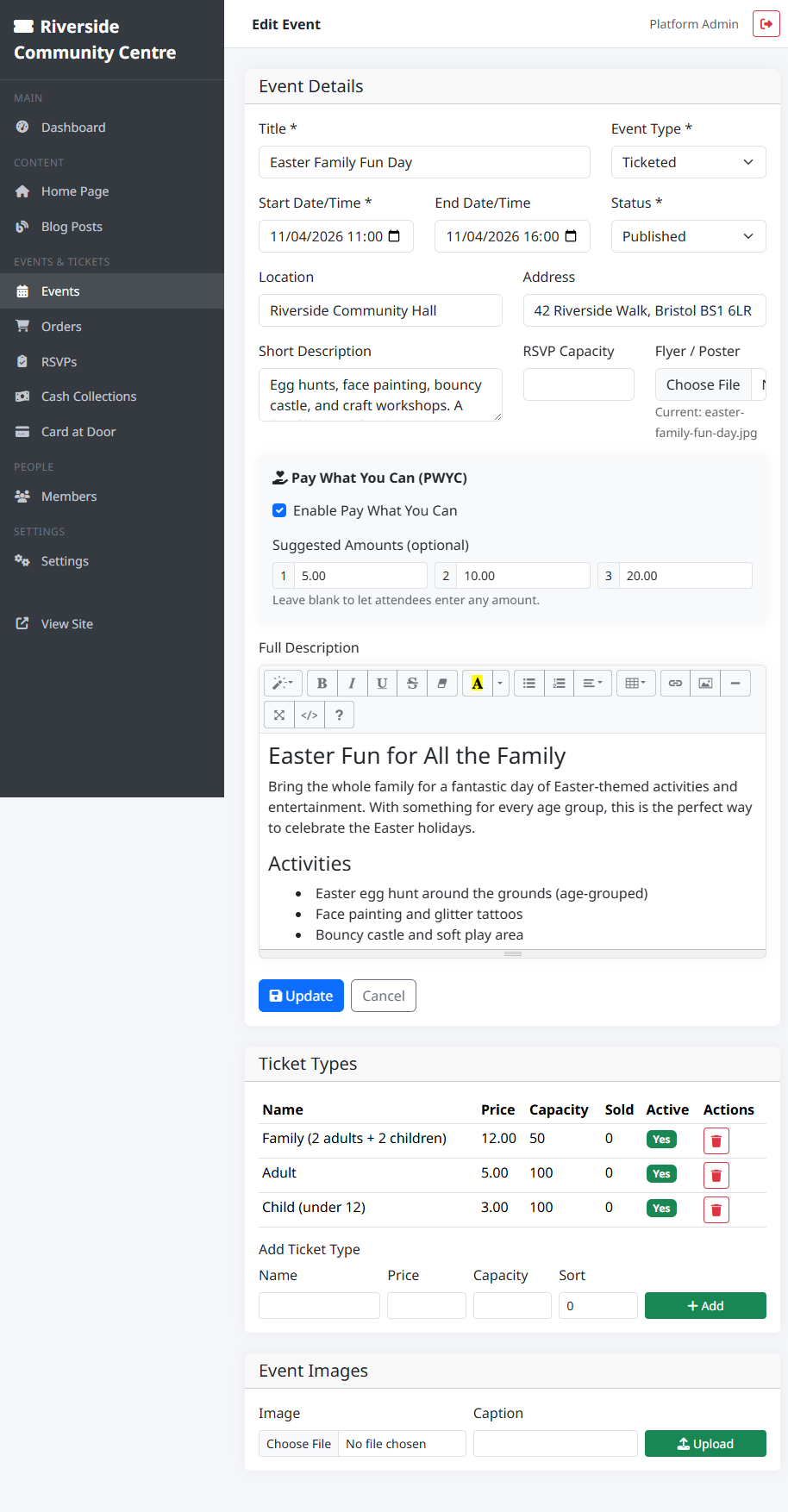This screenshot has height=1512, width=788.
Task: Open Orders in the sidebar
Action: 112,327
